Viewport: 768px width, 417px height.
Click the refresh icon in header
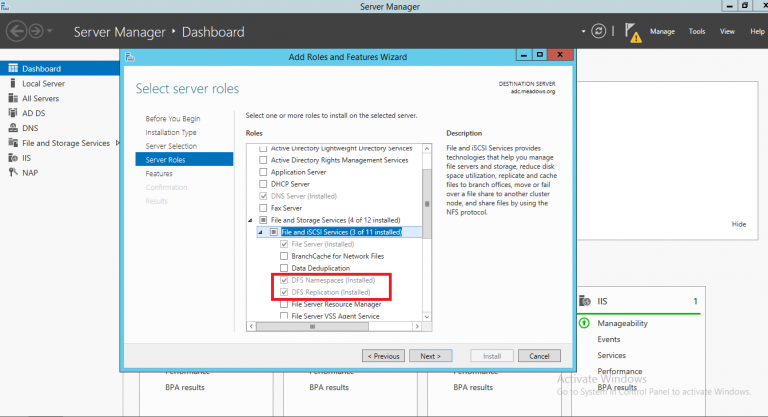598,31
